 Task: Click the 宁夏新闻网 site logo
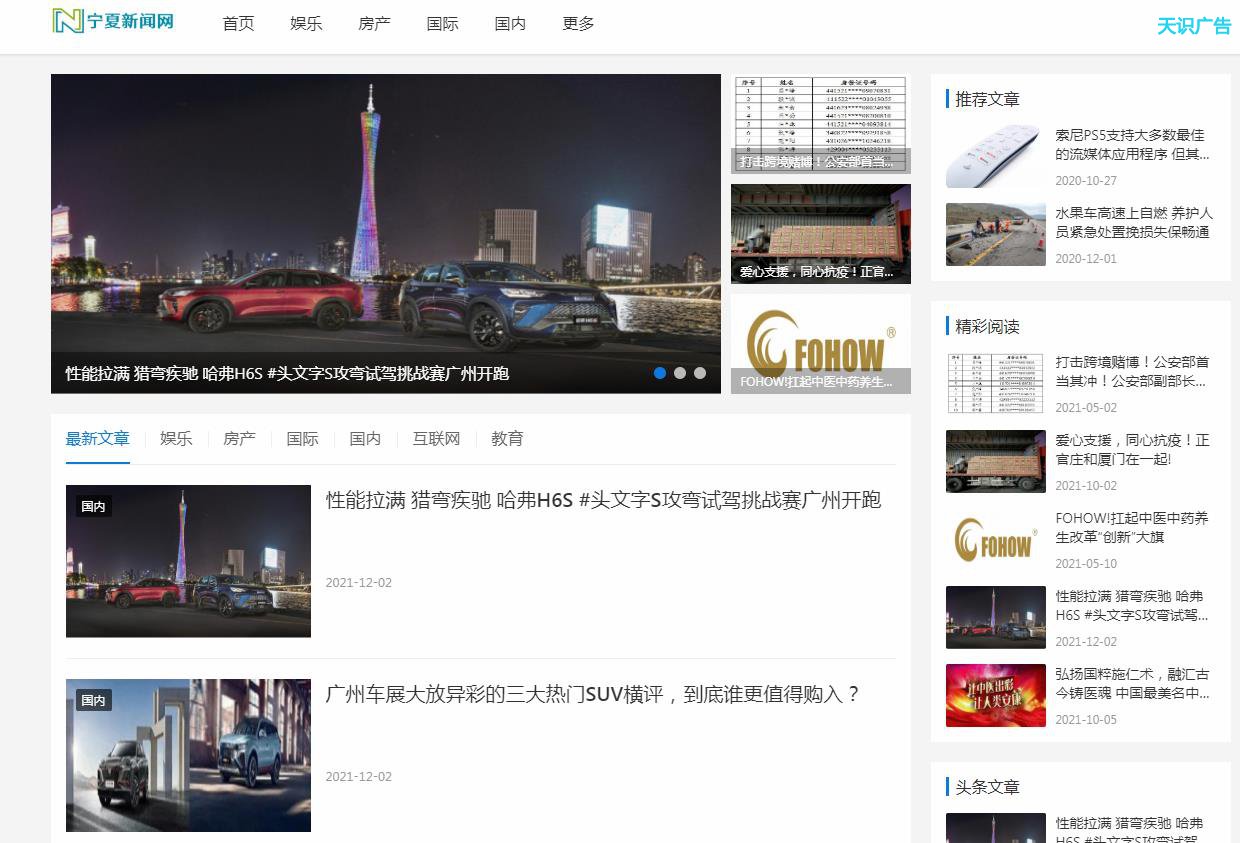(113, 21)
